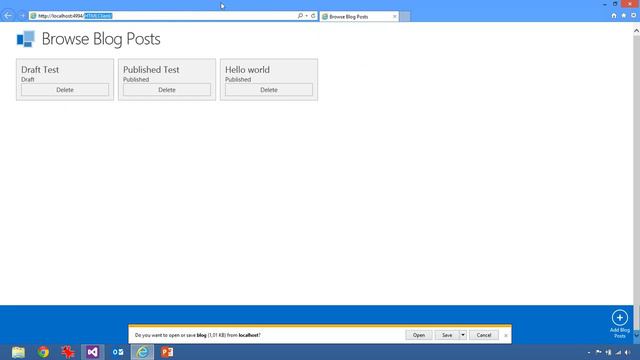Open the Hello world post tile
The image size is (640, 360).
tap(269, 70)
